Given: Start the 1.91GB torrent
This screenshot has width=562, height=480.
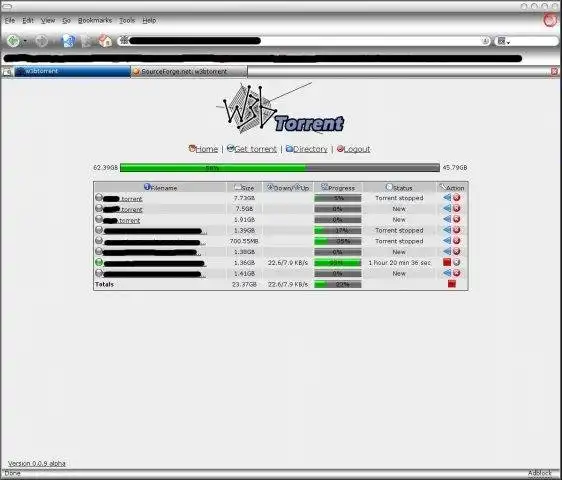Looking at the screenshot, I should pyautogui.click(x=447, y=219).
